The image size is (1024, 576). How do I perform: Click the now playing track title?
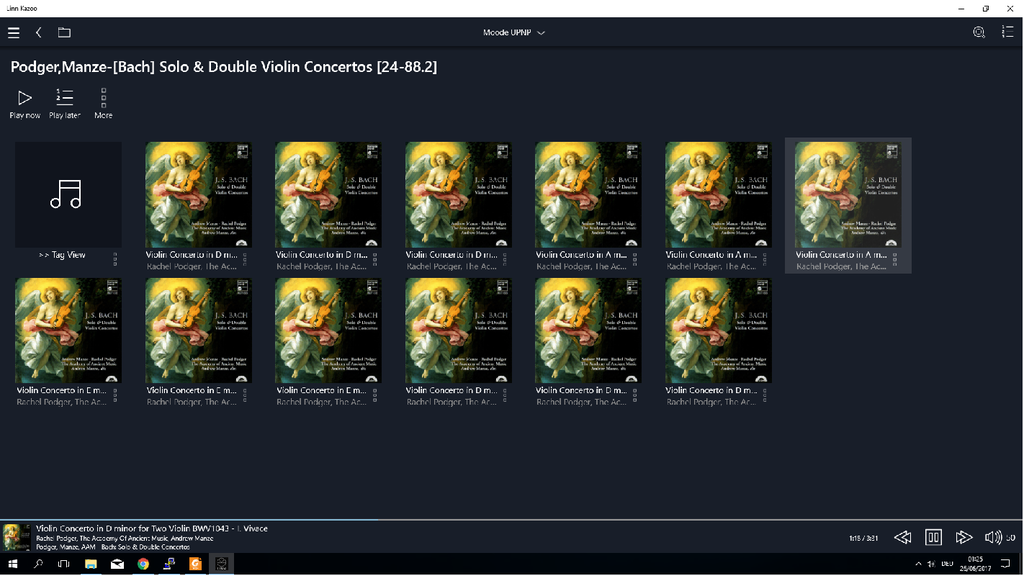coord(152,528)
